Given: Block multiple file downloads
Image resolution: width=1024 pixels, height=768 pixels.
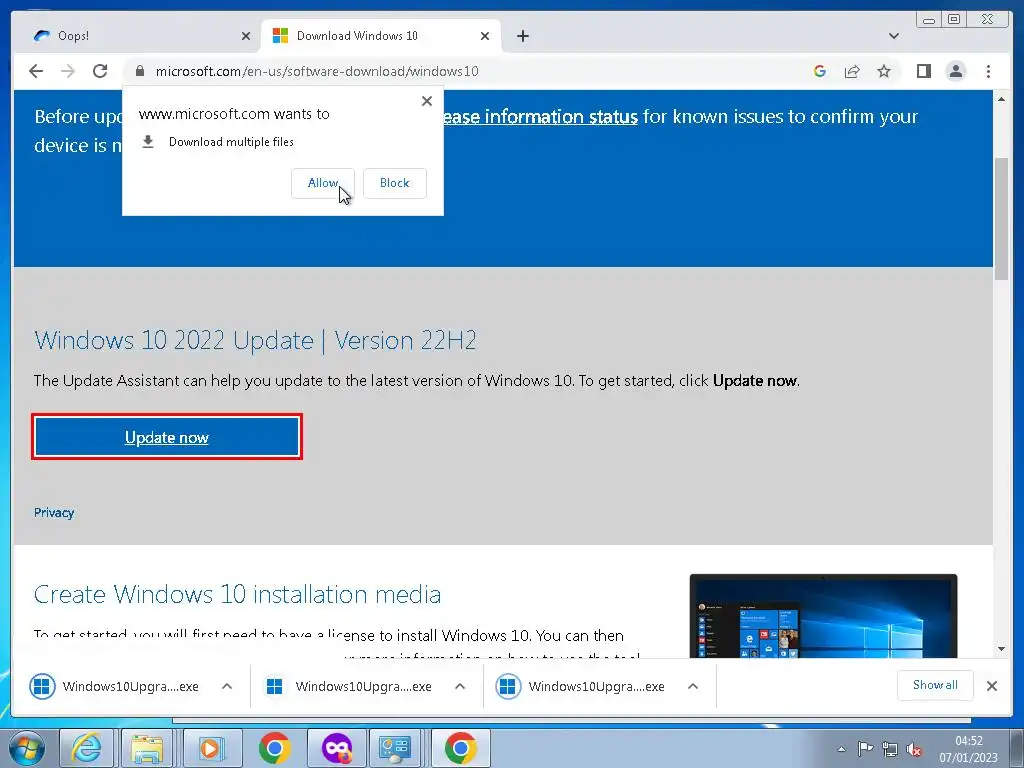Looking at the screenshot, I should coord(394,183).
